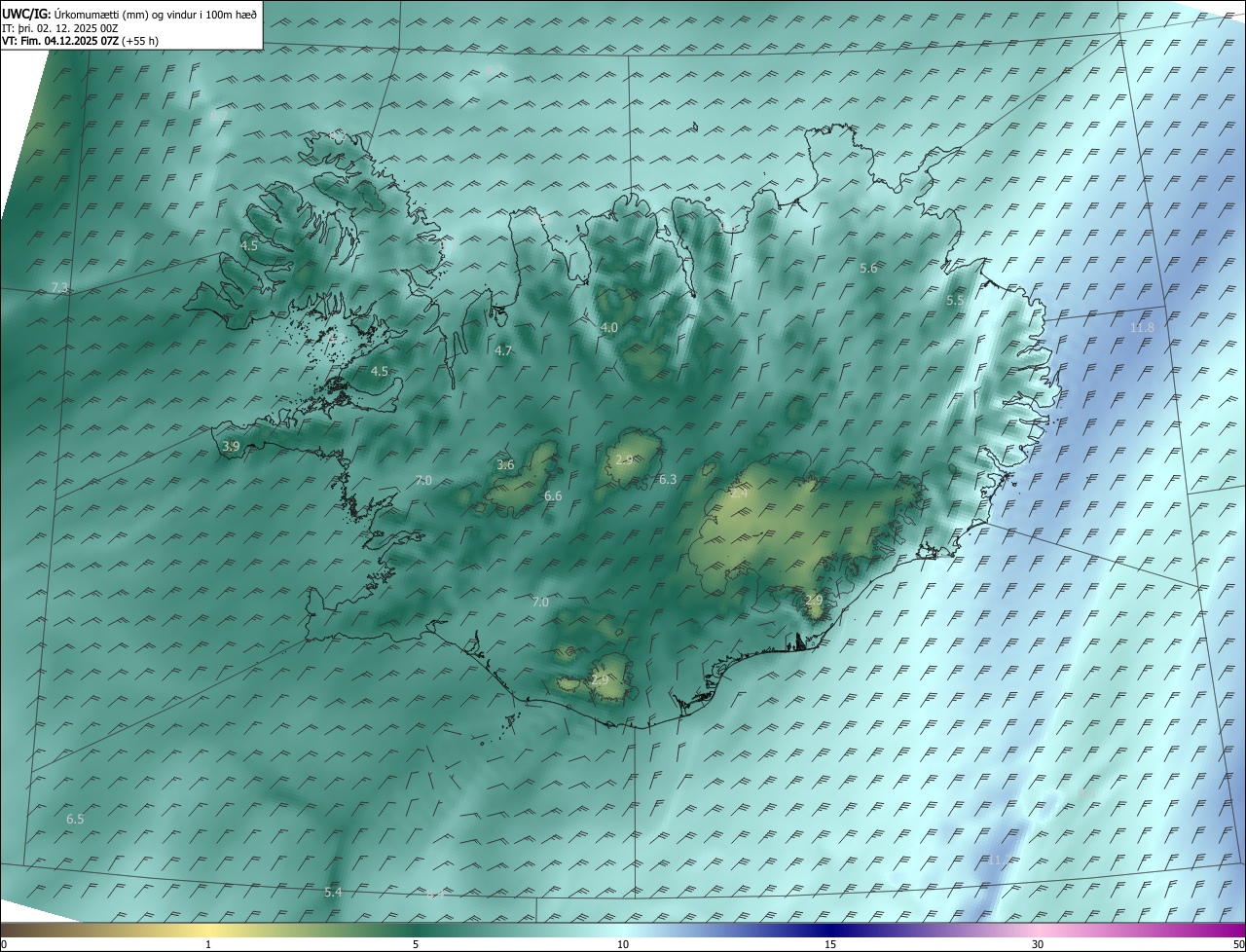Viewport: 1246px width, 952px height.
Task: Click the 6.5 value in the southwest ocean
Action: (x=75, y=820)
